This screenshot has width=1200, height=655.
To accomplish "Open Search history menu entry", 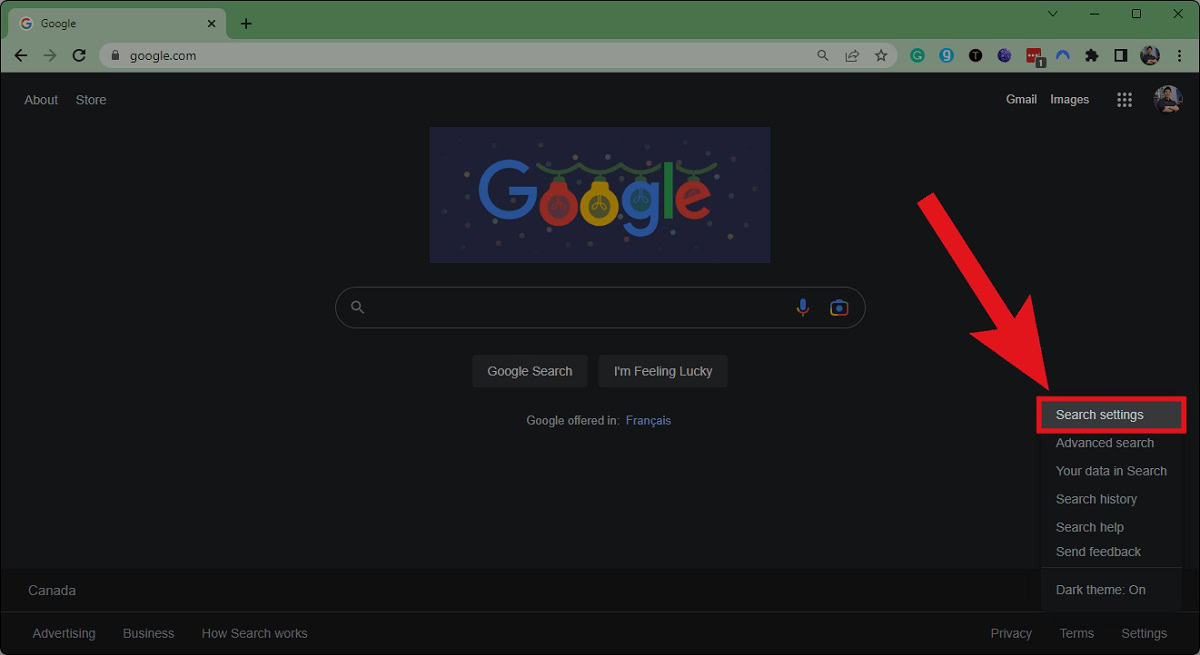I will click(x=1096, y=498).
